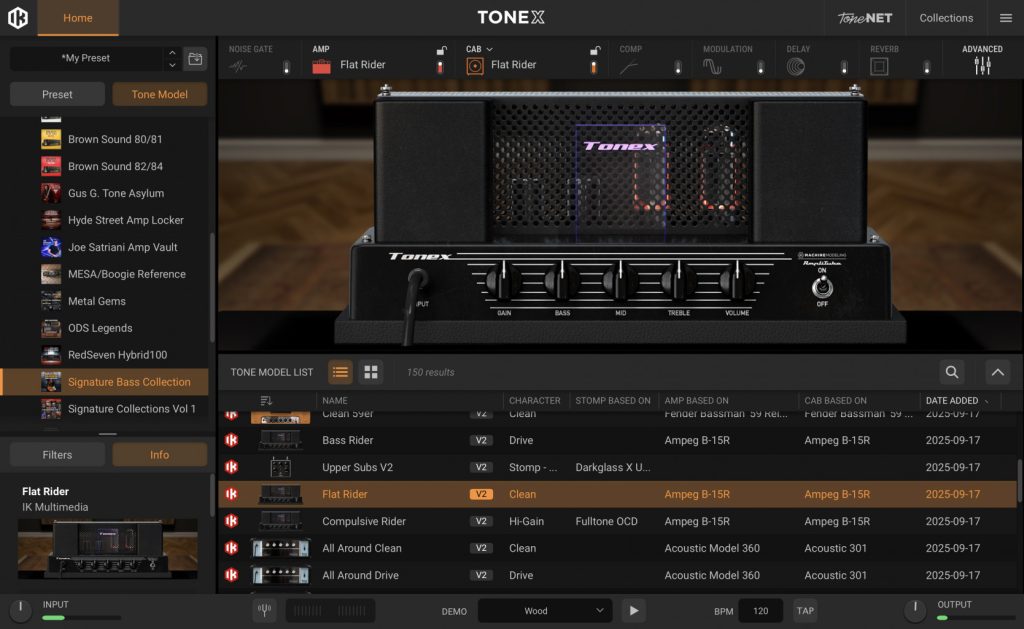Play the demo loop
Screen dimensions: 1024x629
click(633, 611)
